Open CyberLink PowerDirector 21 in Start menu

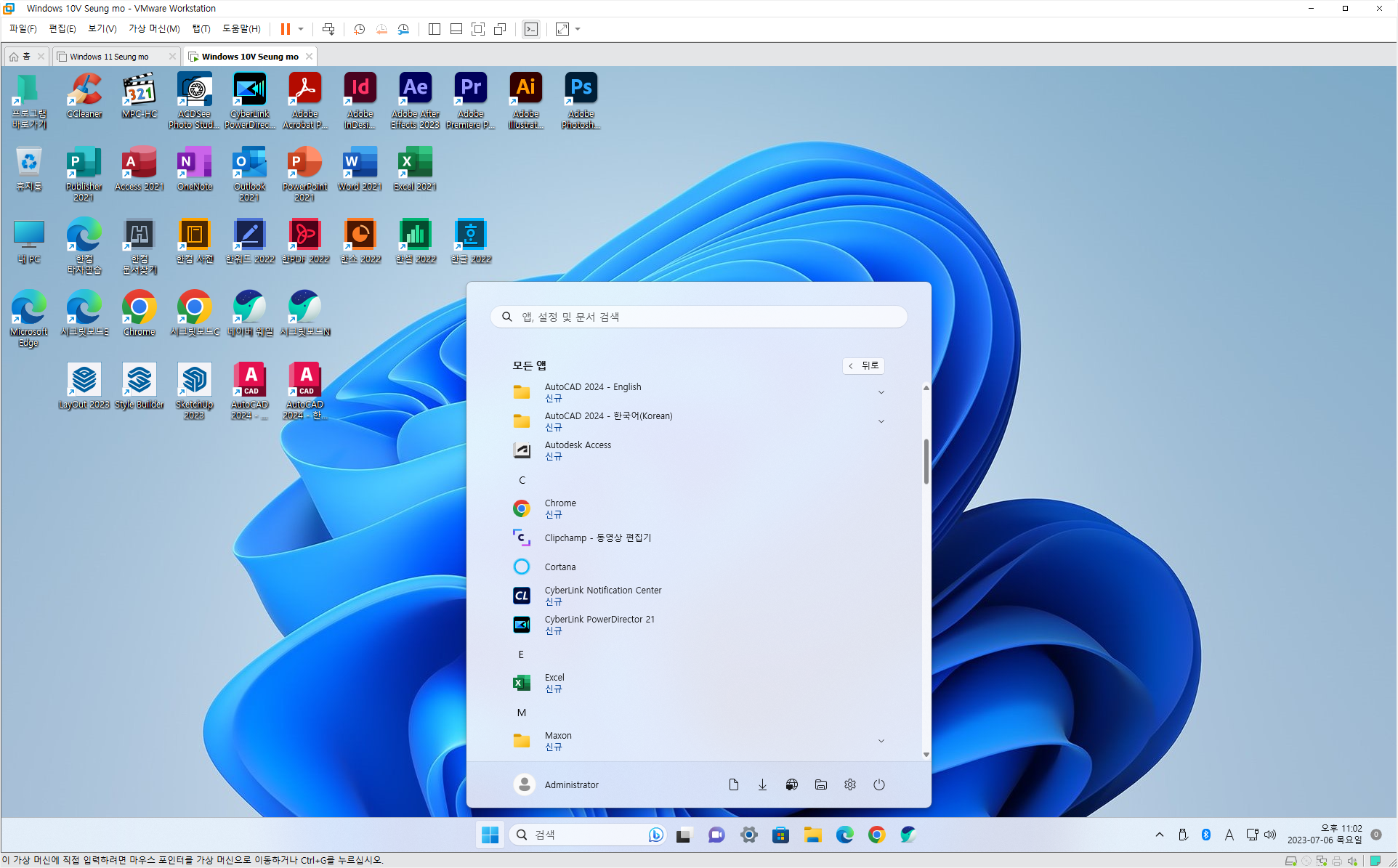(x=599, y=624)
